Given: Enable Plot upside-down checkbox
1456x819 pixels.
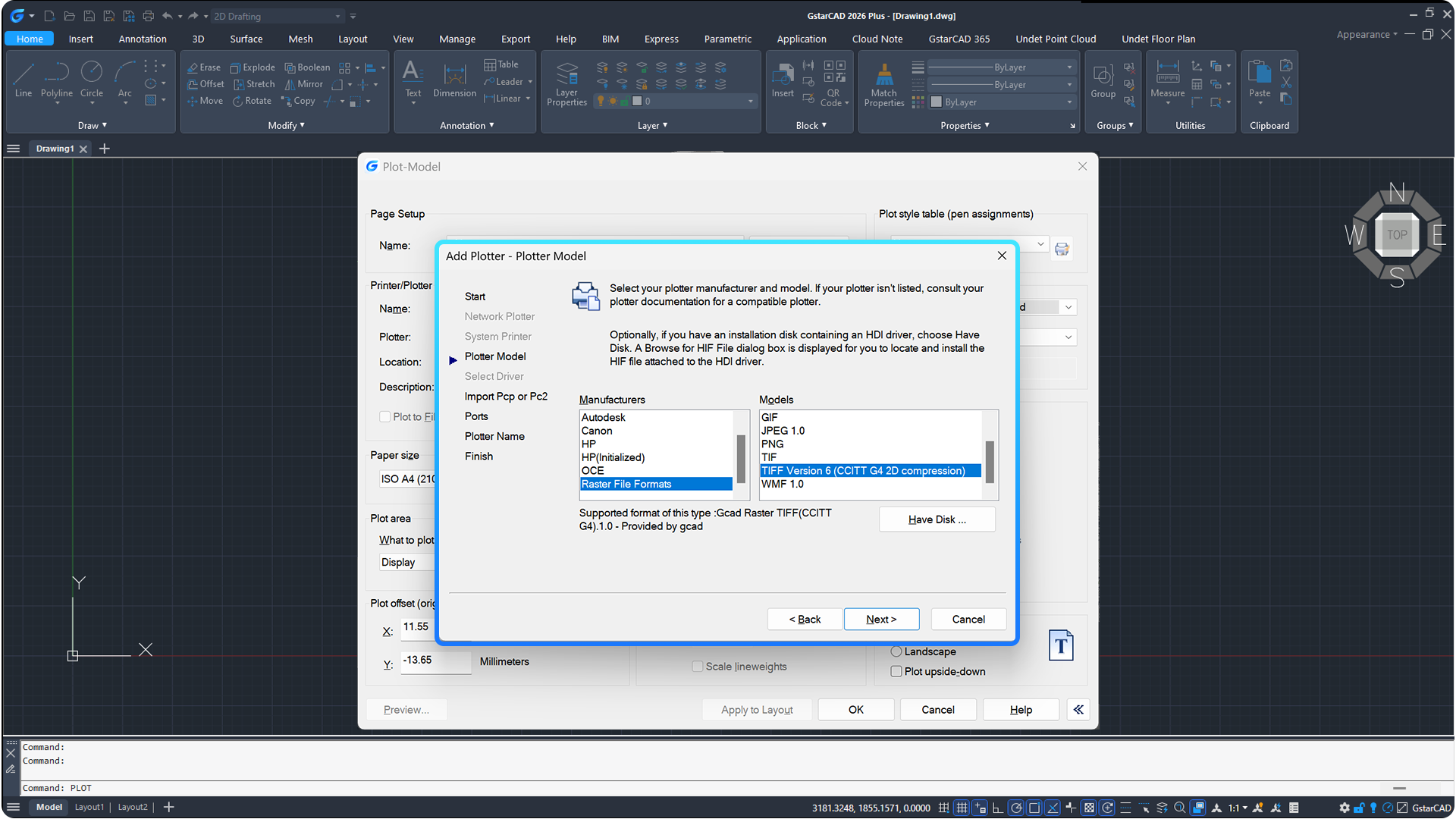Looking at the screenshot, I should (x=896, y=671).
